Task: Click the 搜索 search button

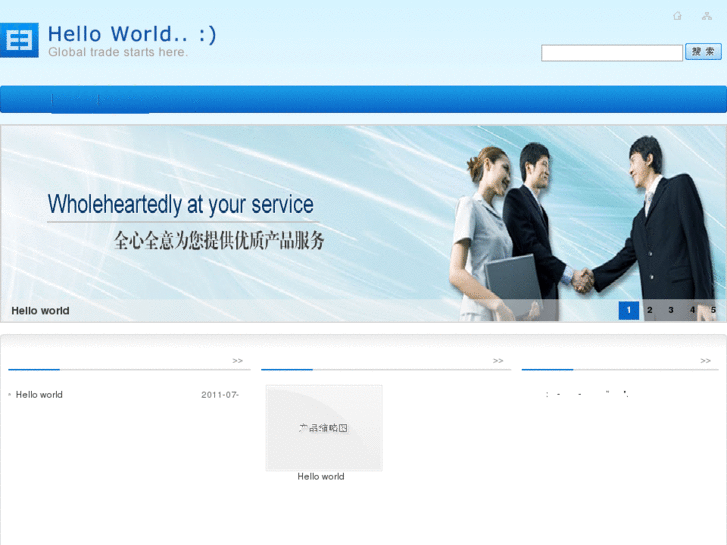Action: (703, 51)
